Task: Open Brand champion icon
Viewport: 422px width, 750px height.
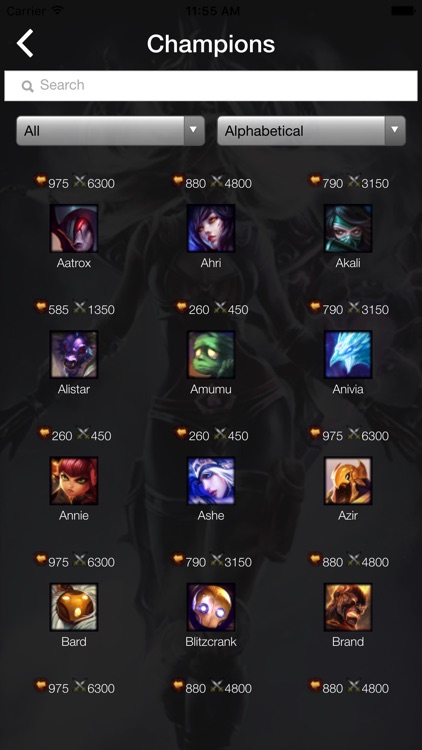Action: [348, 607]
